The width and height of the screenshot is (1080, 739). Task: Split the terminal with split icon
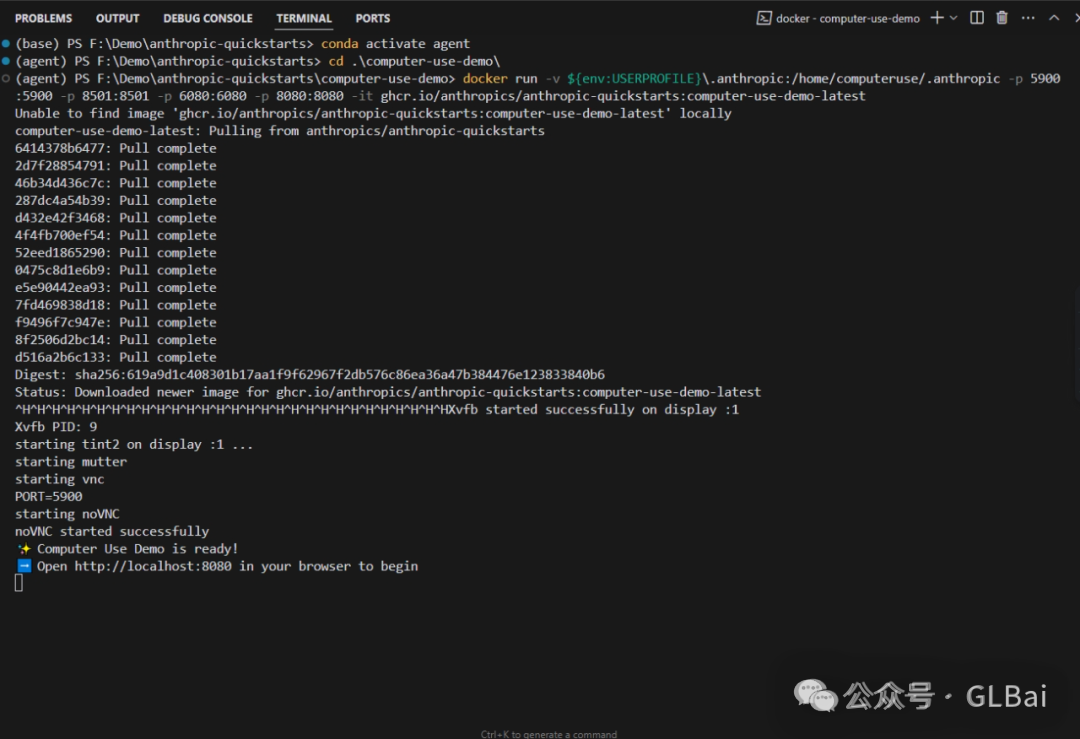977,18
